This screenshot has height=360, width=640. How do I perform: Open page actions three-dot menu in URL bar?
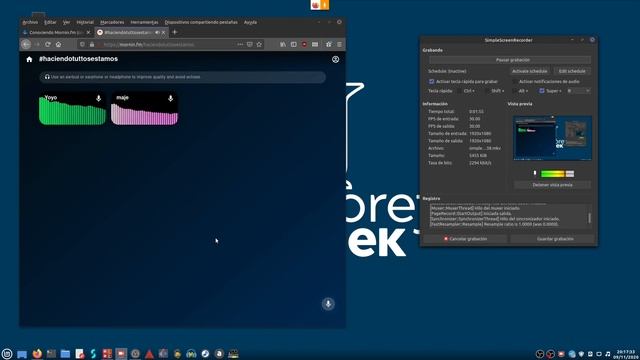240,44
